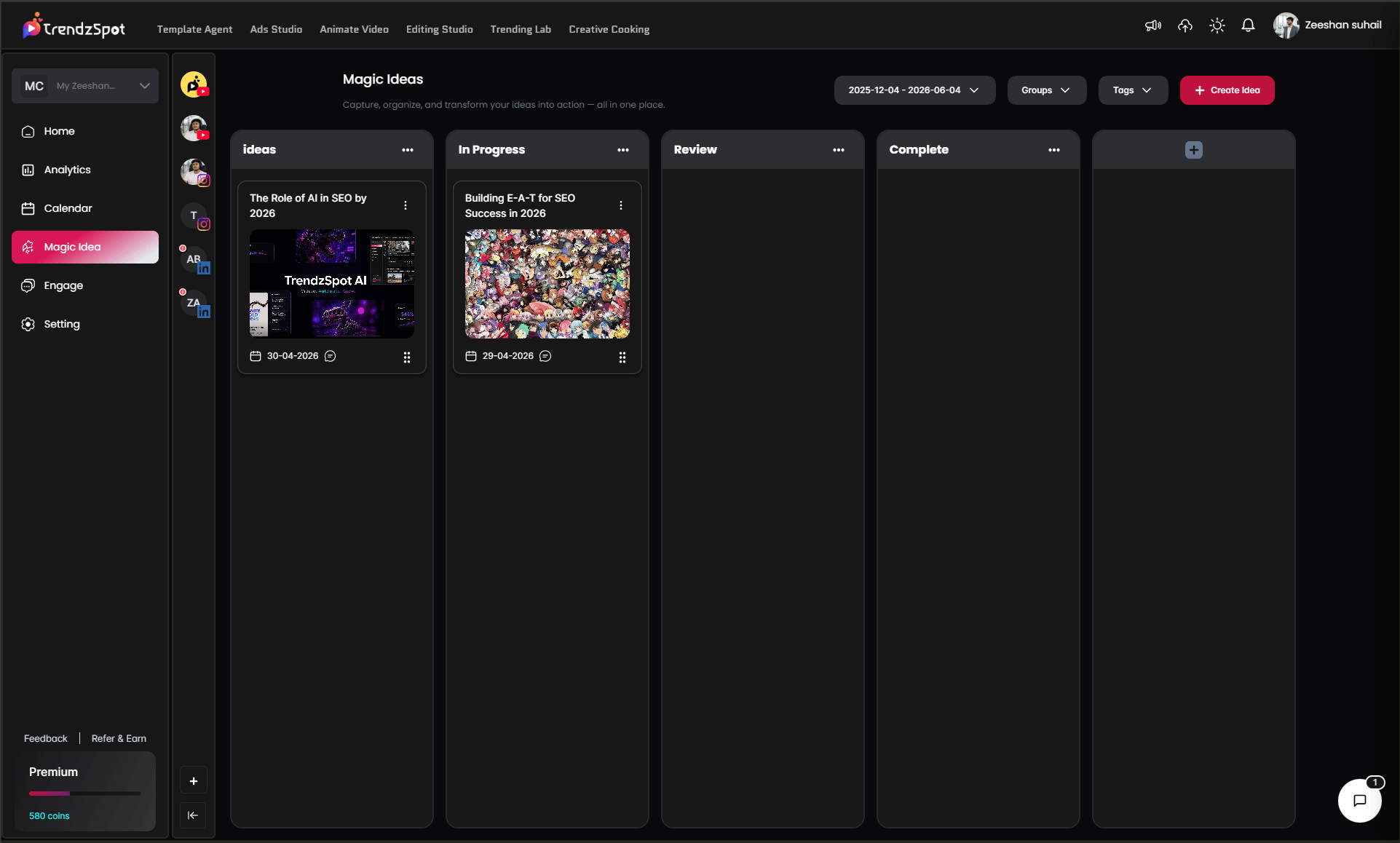Screen dimensions: 1400x843
Task: Expand the Tags filter dropdown
Action: [1133, 90]
